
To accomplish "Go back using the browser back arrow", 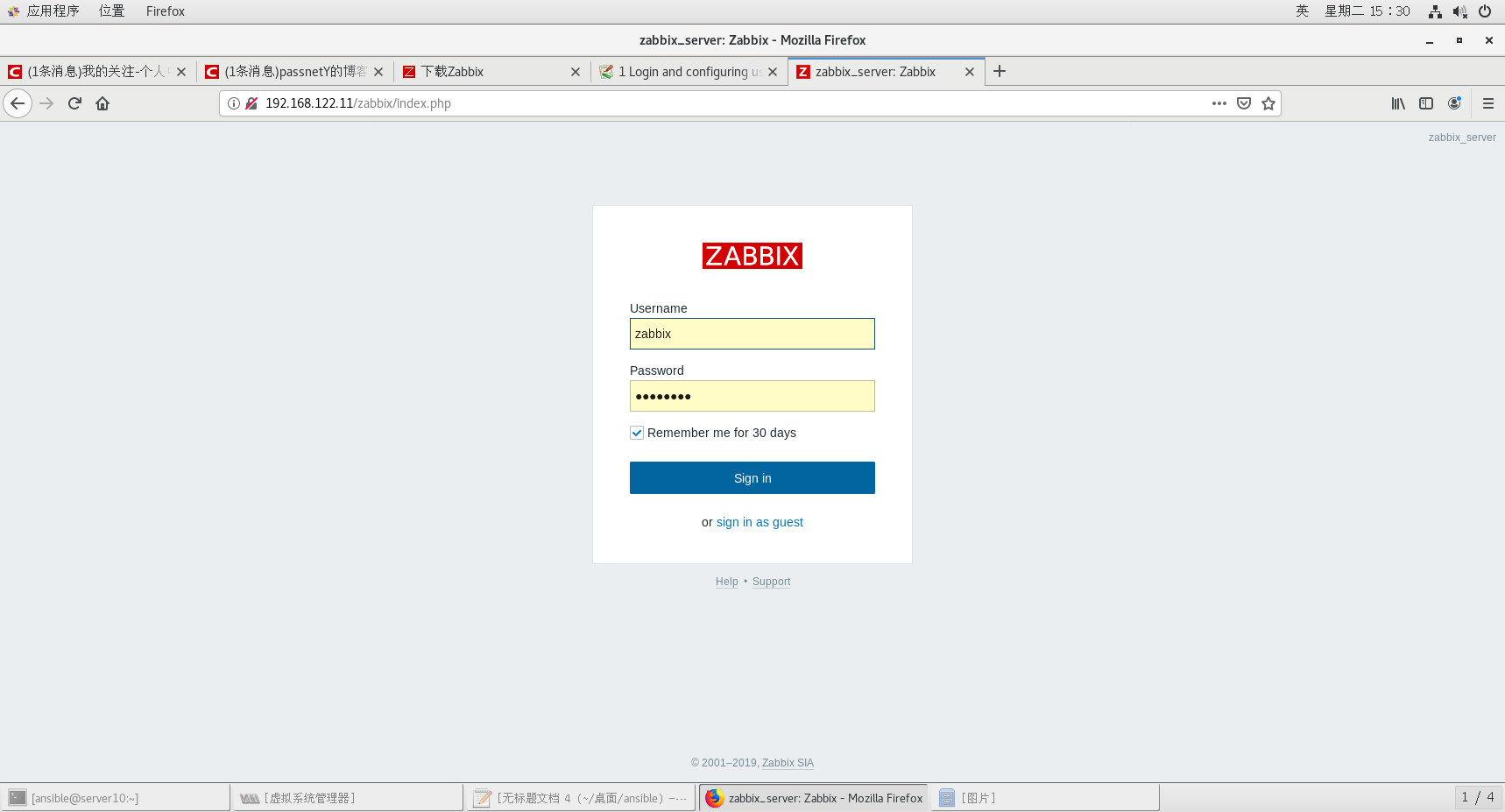I will (x=18, y=103).
